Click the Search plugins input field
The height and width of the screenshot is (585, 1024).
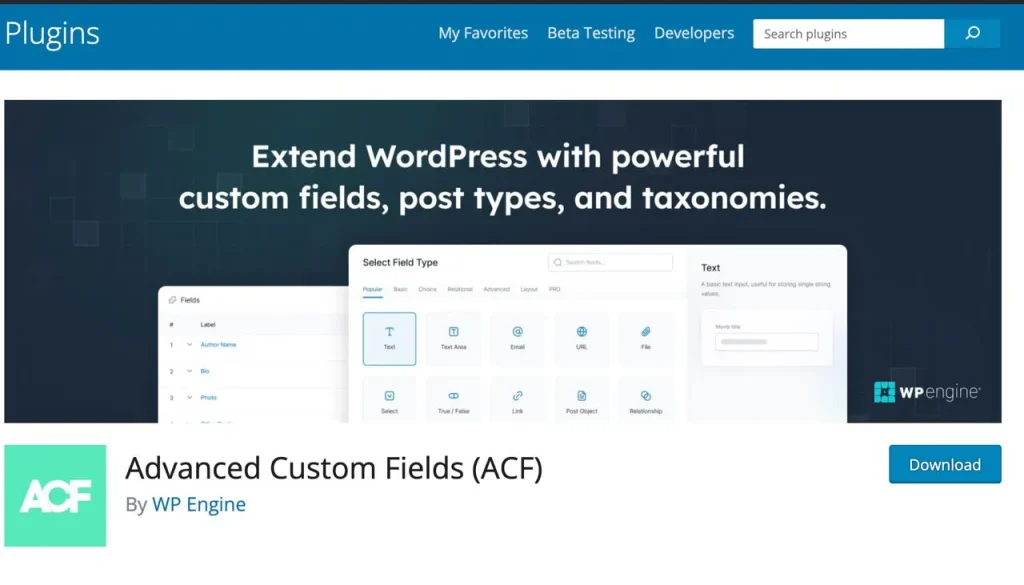pyautogui.click(x=848, y=34)
